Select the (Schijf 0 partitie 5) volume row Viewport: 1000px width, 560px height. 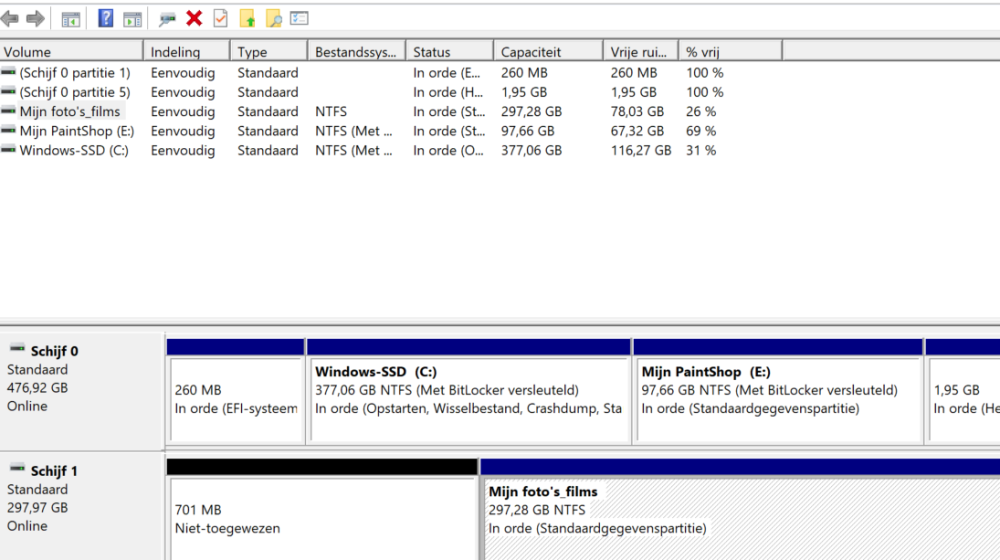click(x=75, y=92)
